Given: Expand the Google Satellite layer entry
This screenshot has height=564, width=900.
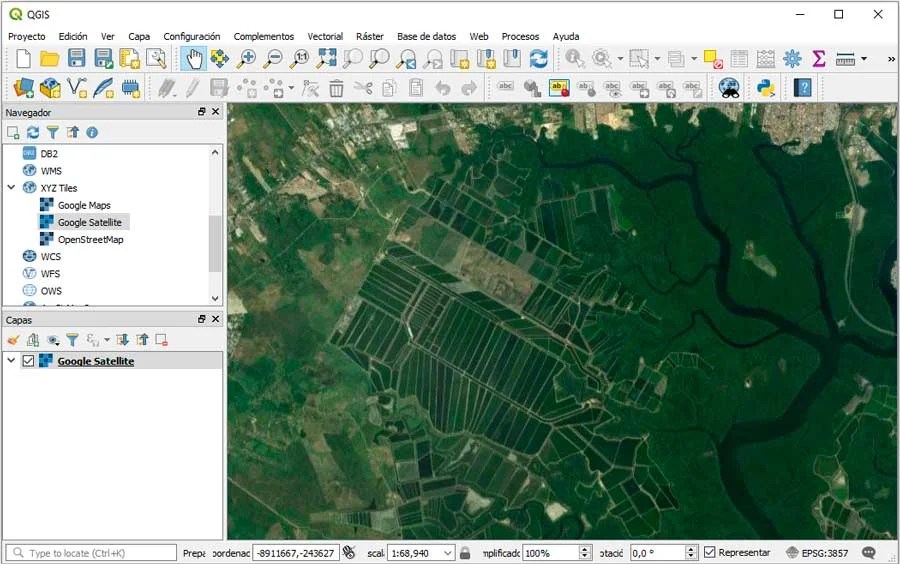Looking at the screenshot, I should [12, 361].
